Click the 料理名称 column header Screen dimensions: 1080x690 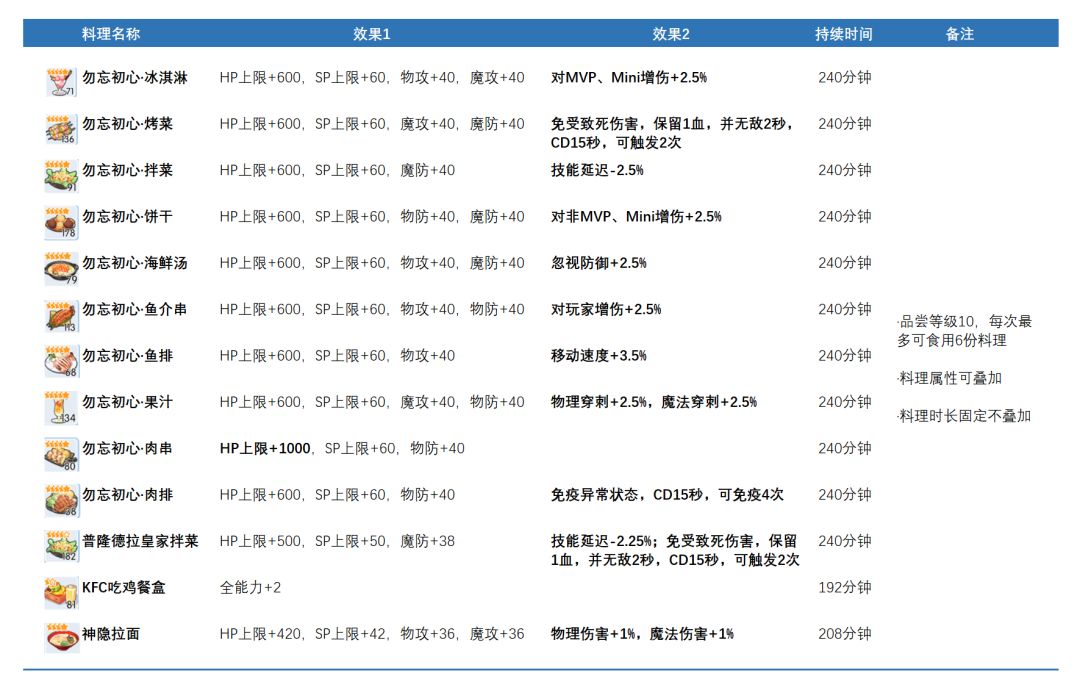111,34
